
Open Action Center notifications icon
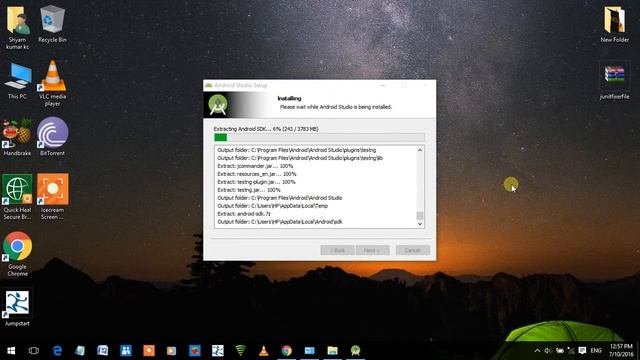click(x=582, y=351)
